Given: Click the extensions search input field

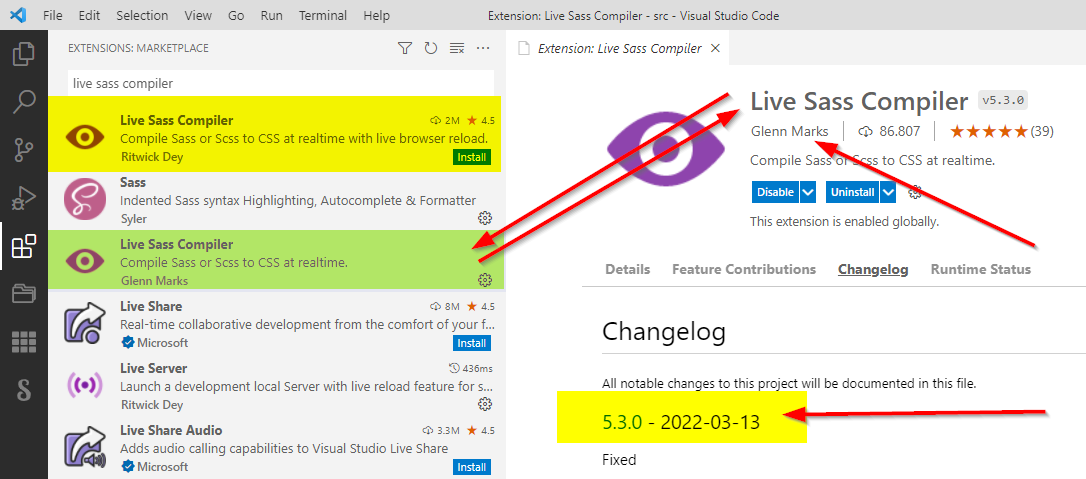Looking at the screenshot, I should coord(281,83).
